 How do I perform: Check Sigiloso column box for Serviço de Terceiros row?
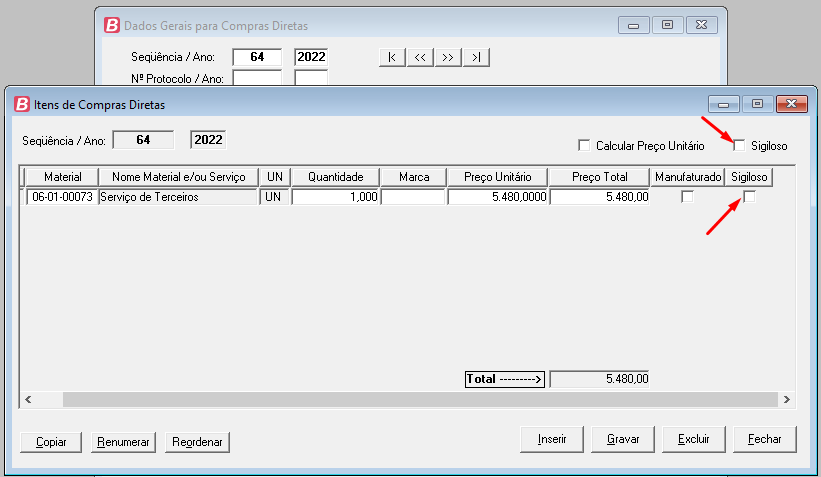(749, 197)
